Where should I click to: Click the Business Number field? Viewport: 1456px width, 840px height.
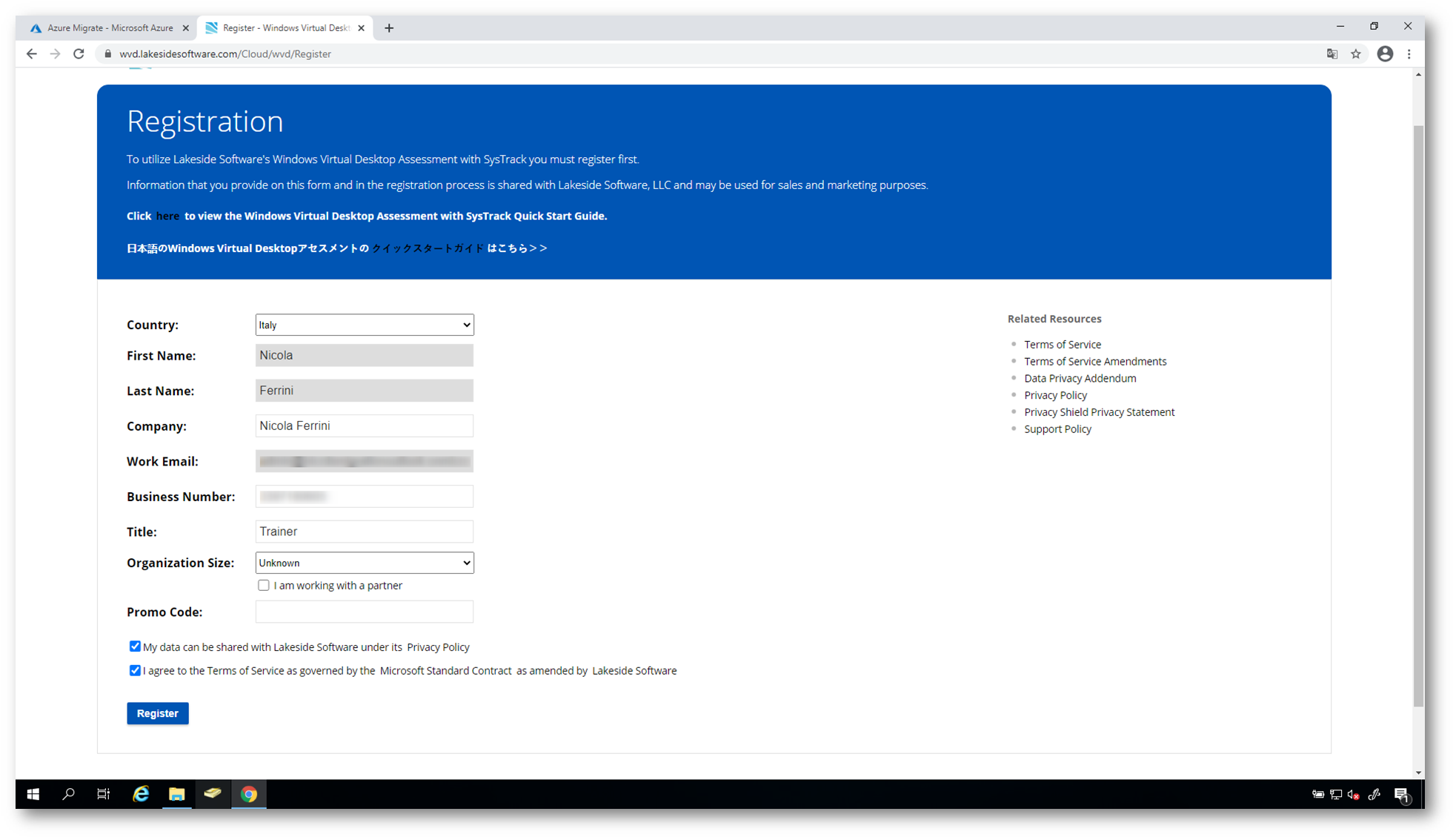click(365, 497)
